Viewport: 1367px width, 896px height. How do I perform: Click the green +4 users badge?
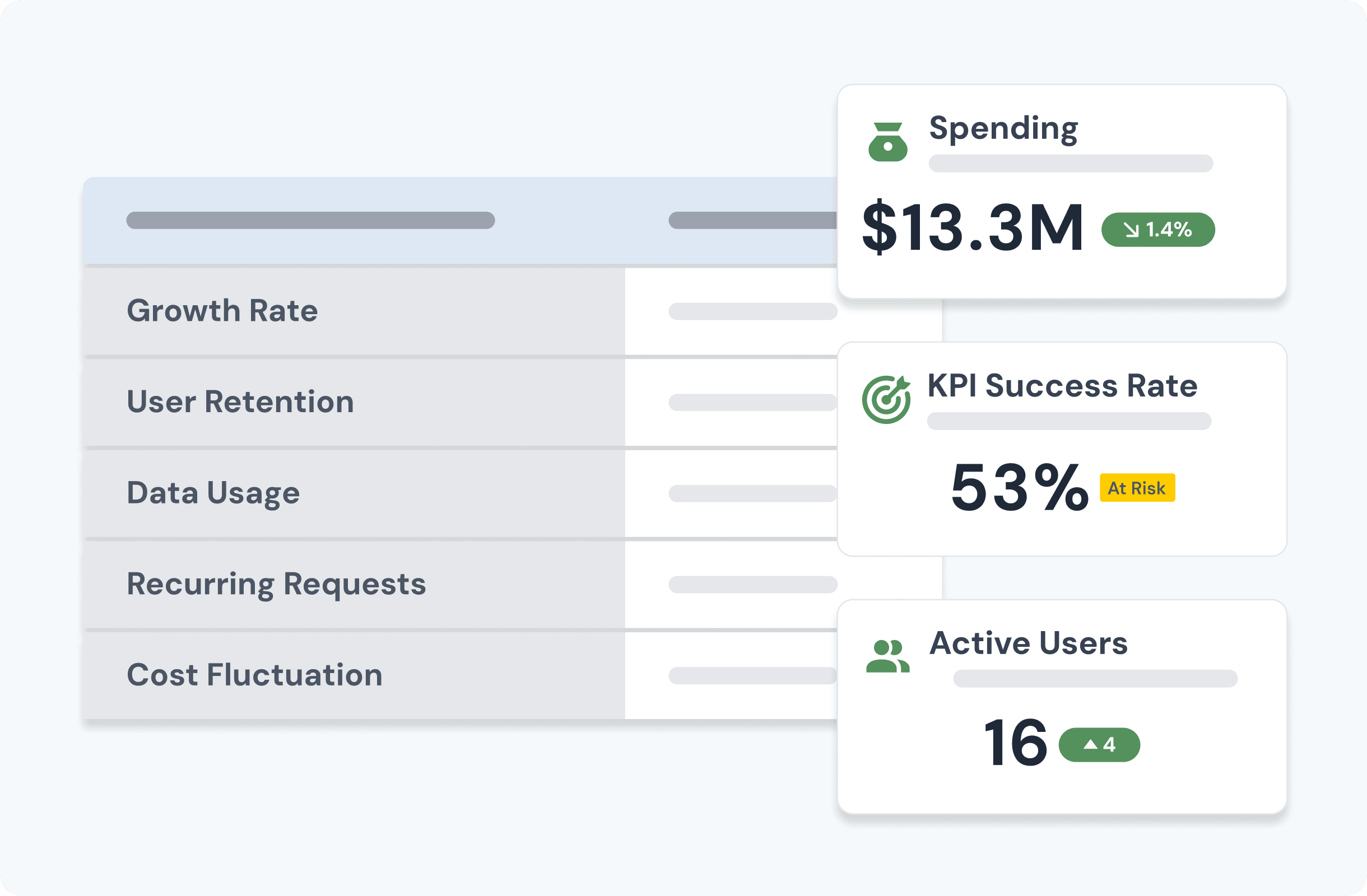point(1099,744)
